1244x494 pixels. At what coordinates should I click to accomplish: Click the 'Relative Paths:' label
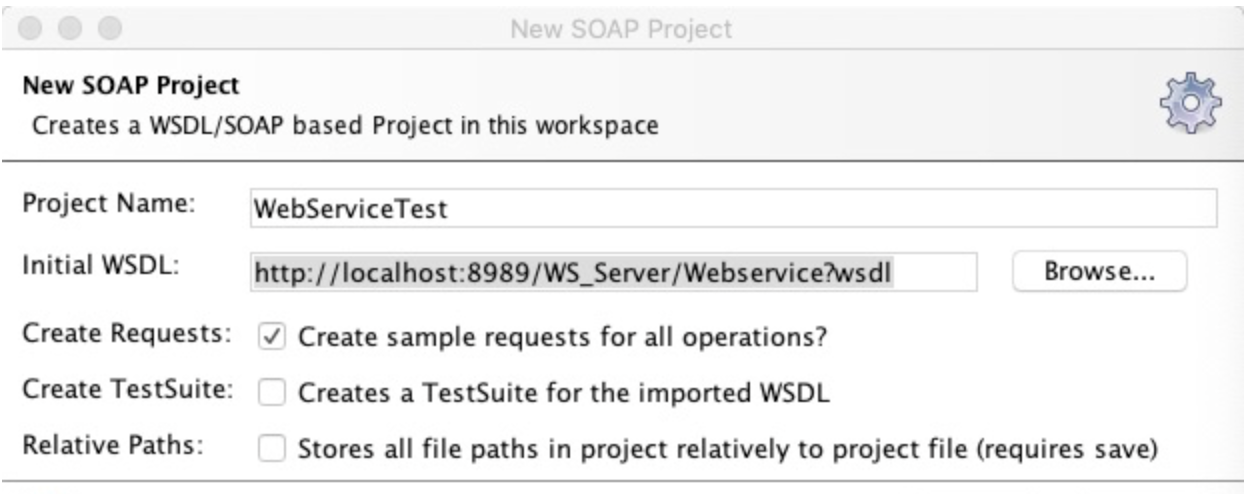click(x=112, y=445)
